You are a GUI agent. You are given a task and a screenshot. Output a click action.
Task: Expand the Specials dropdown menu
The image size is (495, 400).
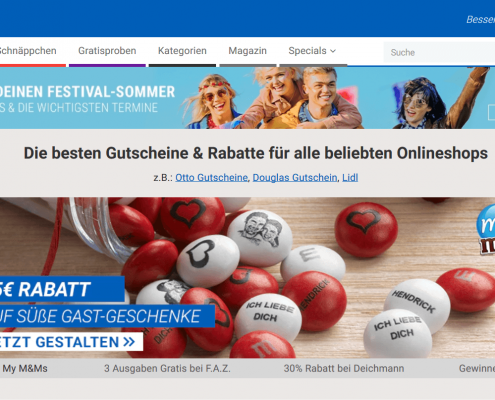click(x=312, y=51)
